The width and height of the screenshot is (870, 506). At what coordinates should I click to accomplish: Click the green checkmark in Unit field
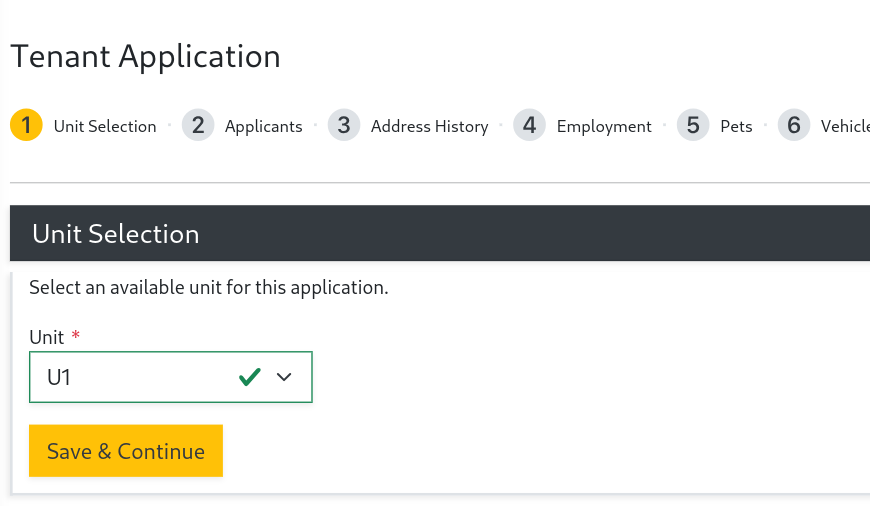click(x=250, y=377)
